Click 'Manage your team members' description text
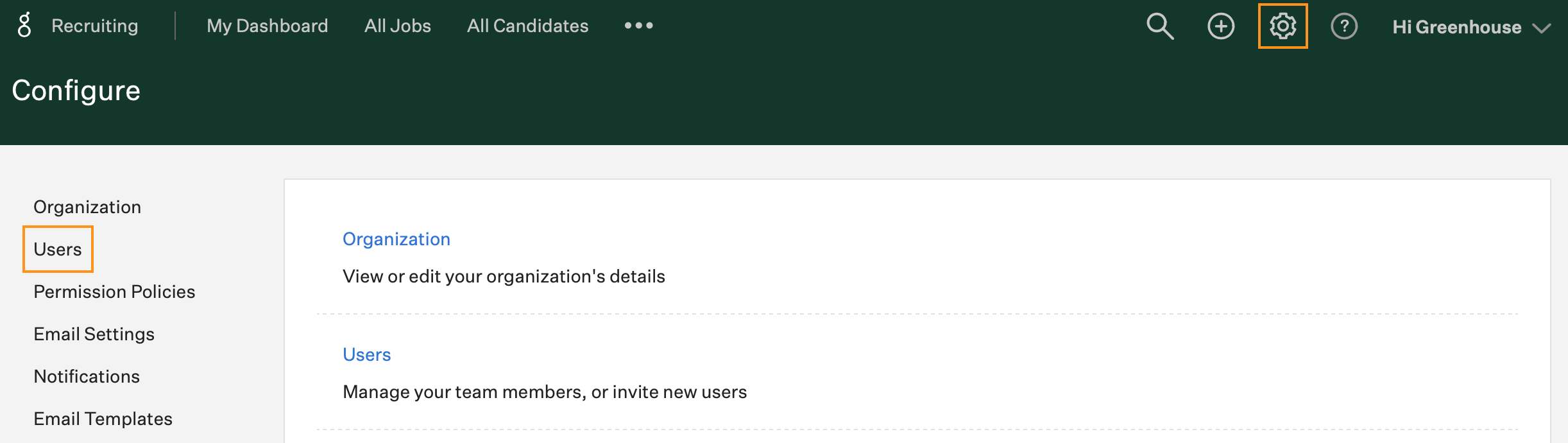The height and width of the screenshot is (443, 1568). (545, 392)
